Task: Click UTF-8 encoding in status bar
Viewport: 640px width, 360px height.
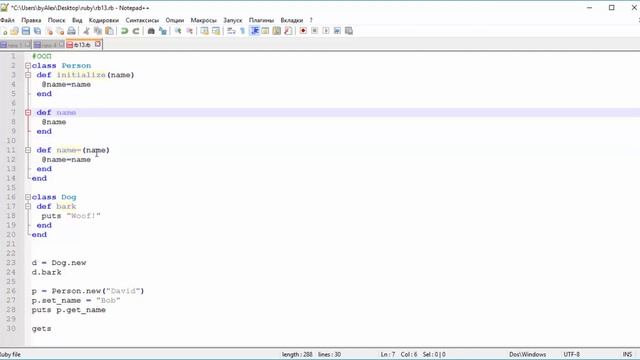Action: point(571,354)
